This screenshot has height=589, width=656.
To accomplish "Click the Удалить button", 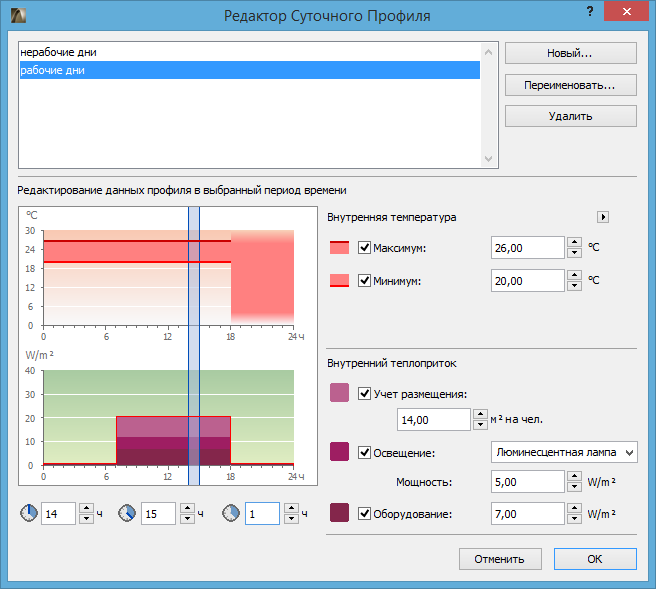I will [x=571, y=116].
